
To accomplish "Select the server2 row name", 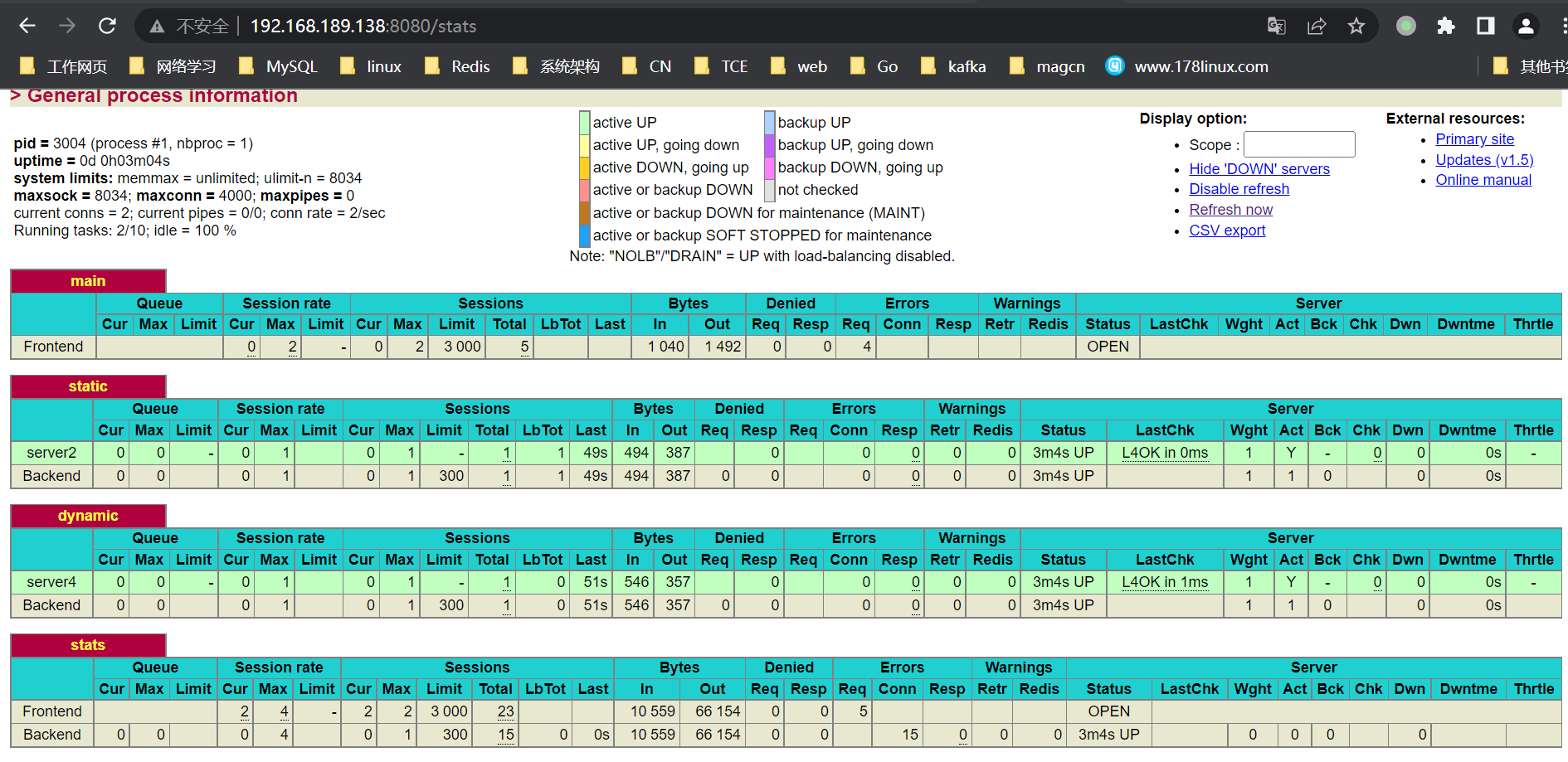I will point(51,453).
